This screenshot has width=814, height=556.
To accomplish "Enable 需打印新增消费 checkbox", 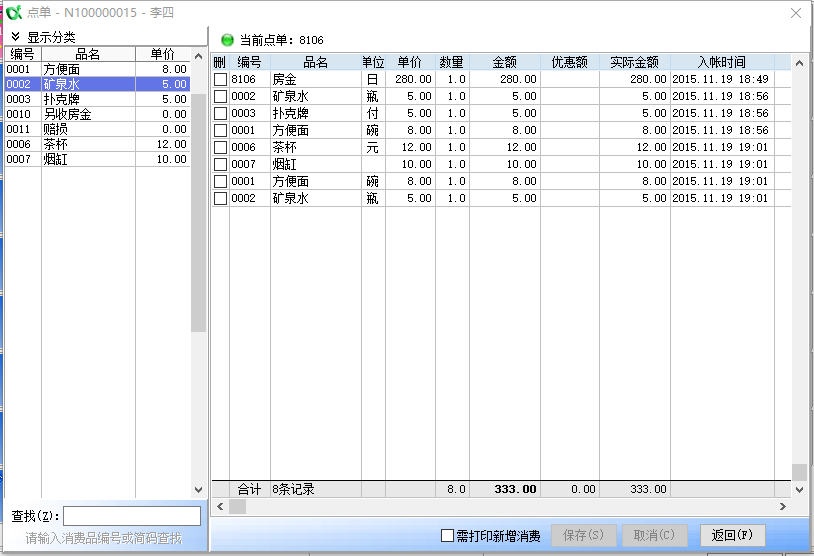I will tap(448, 535).
